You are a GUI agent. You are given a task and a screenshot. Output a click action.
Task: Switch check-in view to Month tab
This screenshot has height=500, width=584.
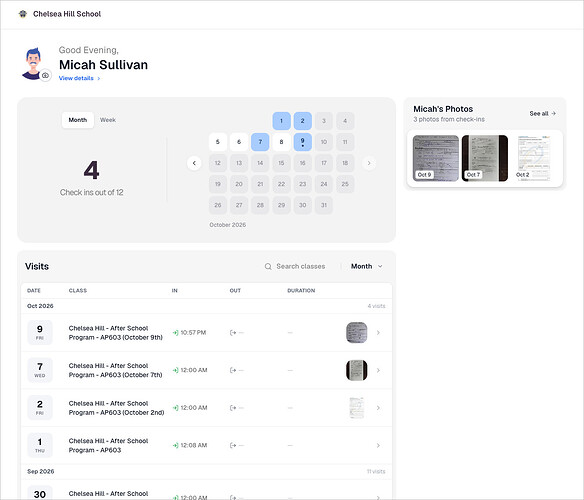(x=77, y=120)
